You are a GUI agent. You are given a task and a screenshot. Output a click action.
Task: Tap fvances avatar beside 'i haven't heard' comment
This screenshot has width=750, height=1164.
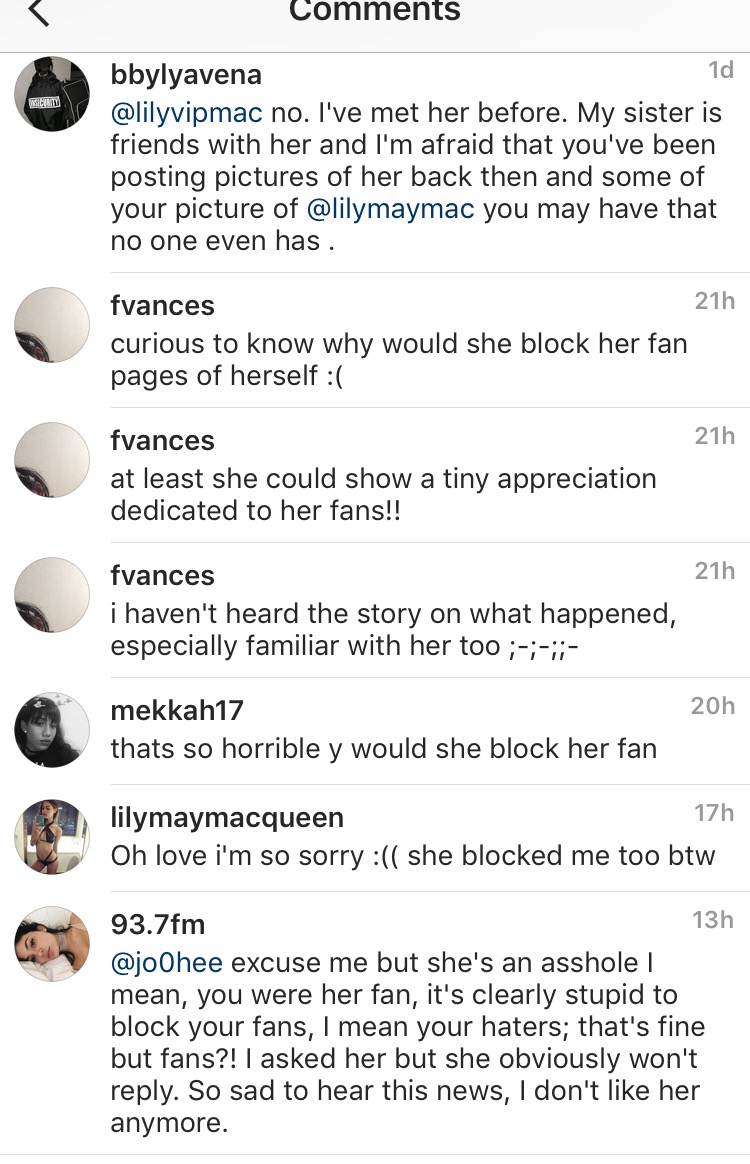(x=52, y=595)
